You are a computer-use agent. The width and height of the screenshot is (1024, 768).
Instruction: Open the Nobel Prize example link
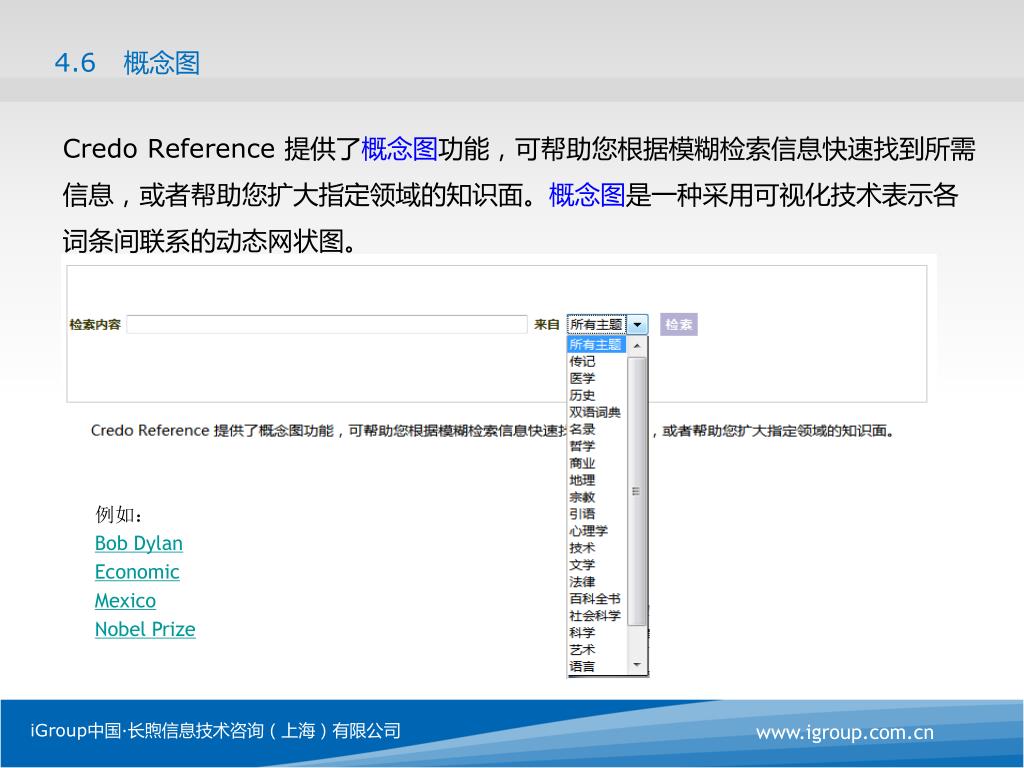(145, 630)
